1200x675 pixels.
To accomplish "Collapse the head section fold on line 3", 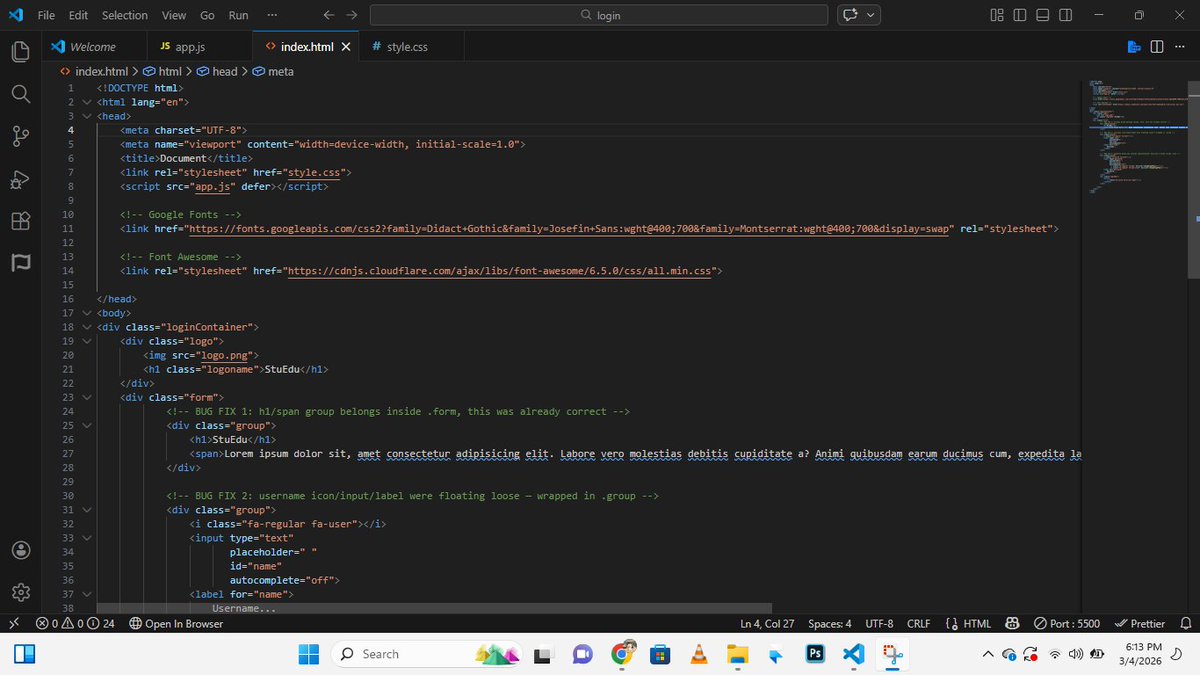I will (x=87, y=116).
